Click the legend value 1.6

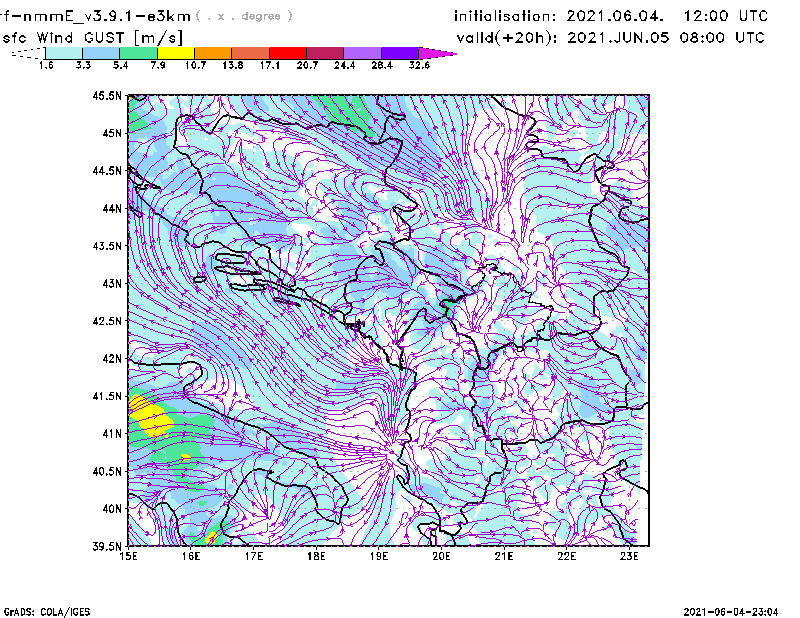click(46, 65)
